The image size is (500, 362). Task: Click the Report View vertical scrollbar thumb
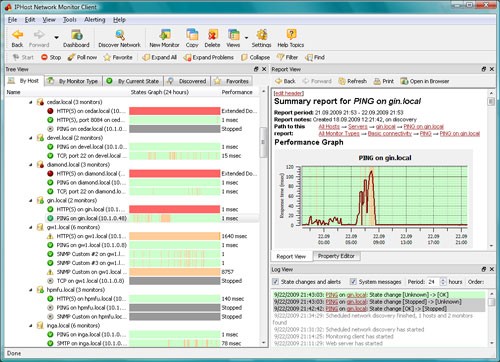click(491, 101)
